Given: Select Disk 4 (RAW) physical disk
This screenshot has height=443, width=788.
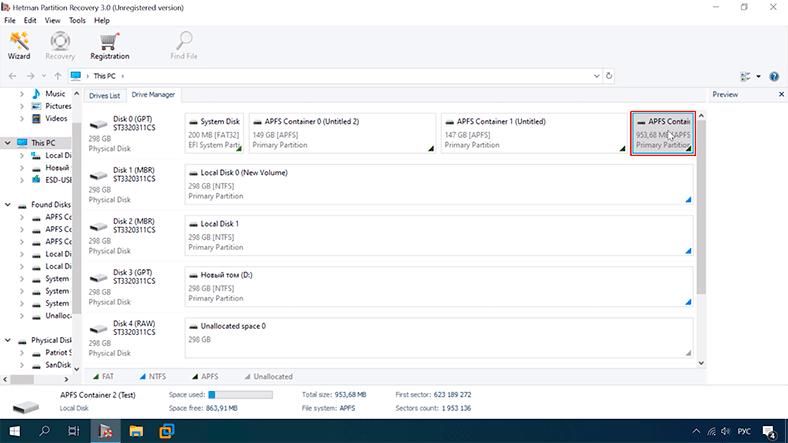Looking at the screenshot, I should [133, 338].
